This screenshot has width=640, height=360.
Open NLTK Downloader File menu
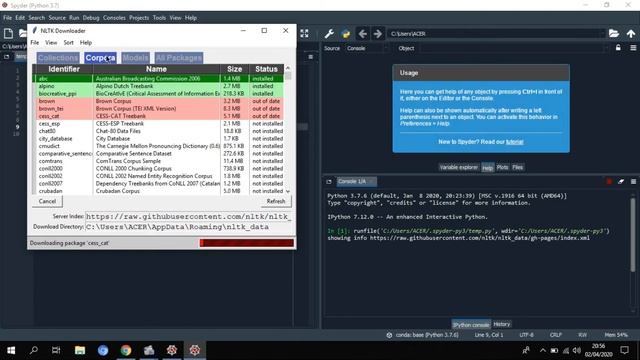click(35, 42)
